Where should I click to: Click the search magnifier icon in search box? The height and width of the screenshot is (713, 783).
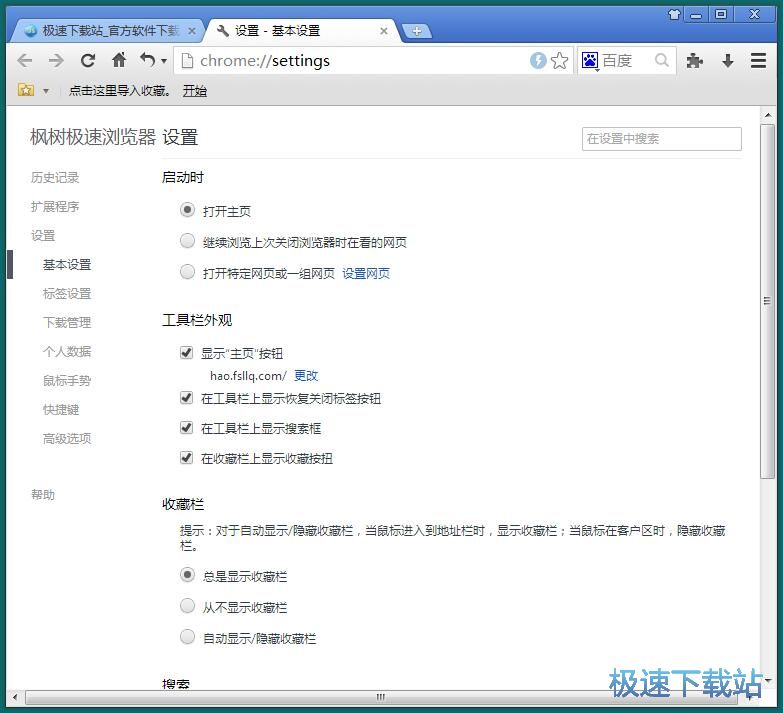tap(662, 61)
